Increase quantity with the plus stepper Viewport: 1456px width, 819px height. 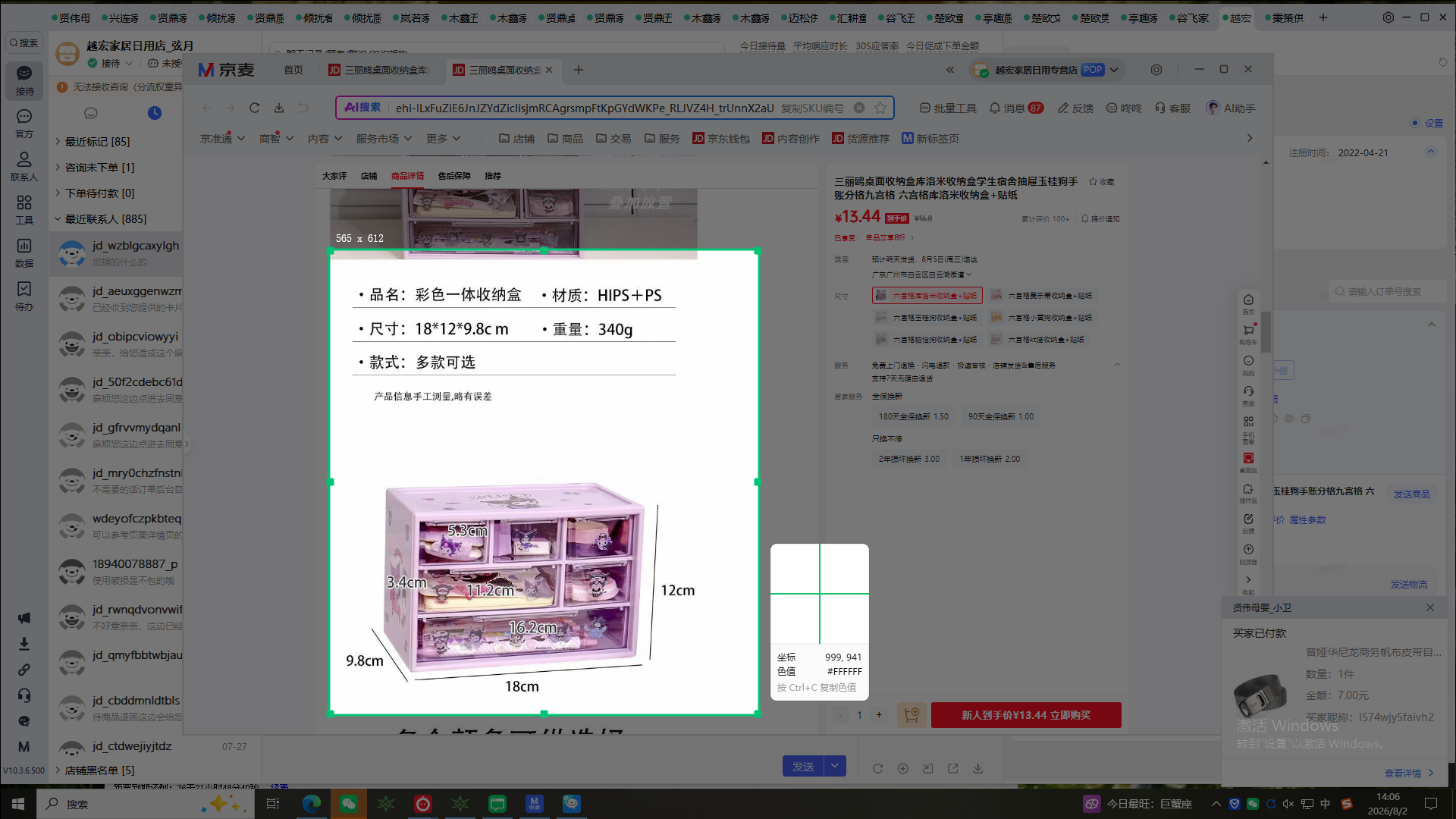(879, 715)
